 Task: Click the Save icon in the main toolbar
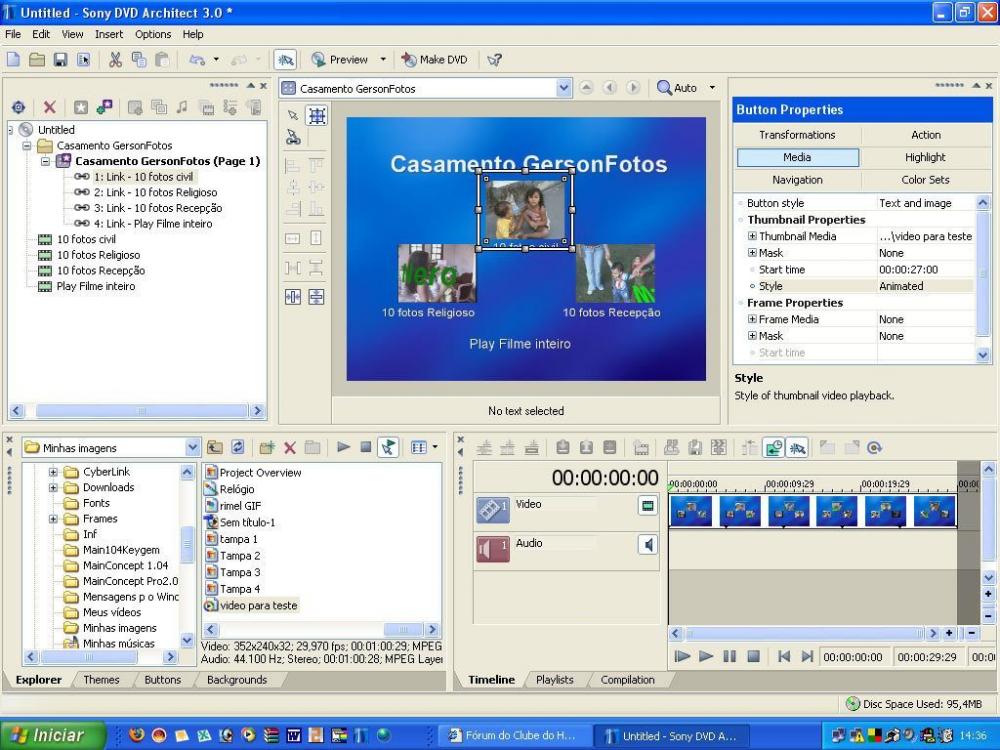point(60,60)
